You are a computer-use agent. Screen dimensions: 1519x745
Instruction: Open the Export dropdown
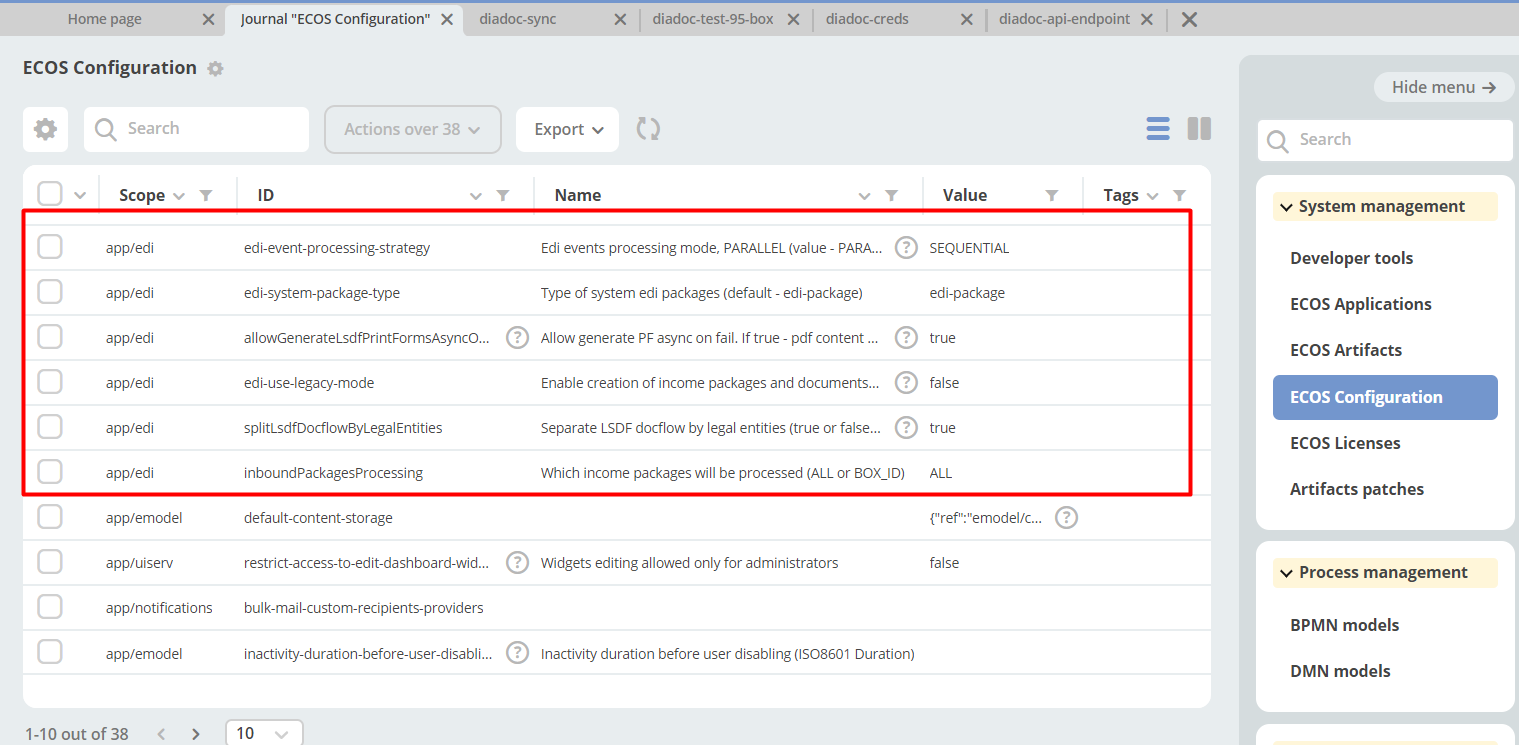coord(568,129)
